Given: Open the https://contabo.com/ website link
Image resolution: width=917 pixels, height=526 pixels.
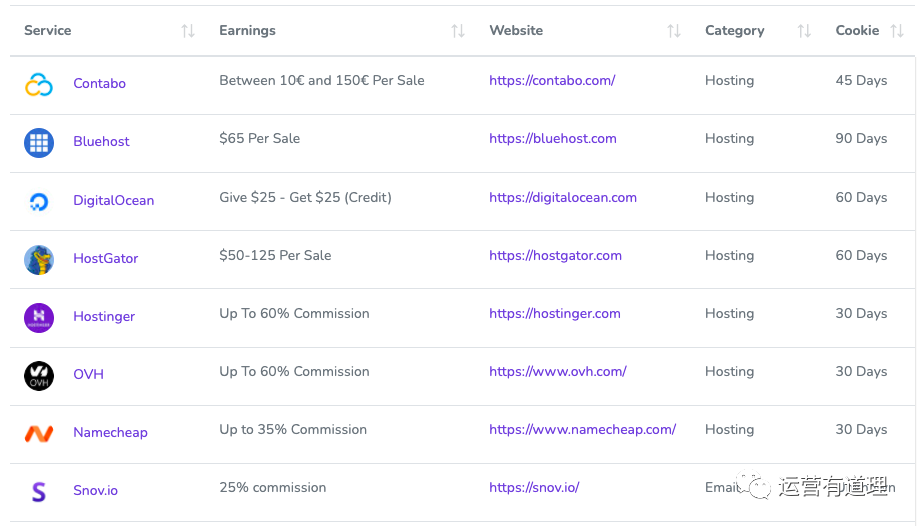Looking at the screenshot, I should [x=552, y=81].
